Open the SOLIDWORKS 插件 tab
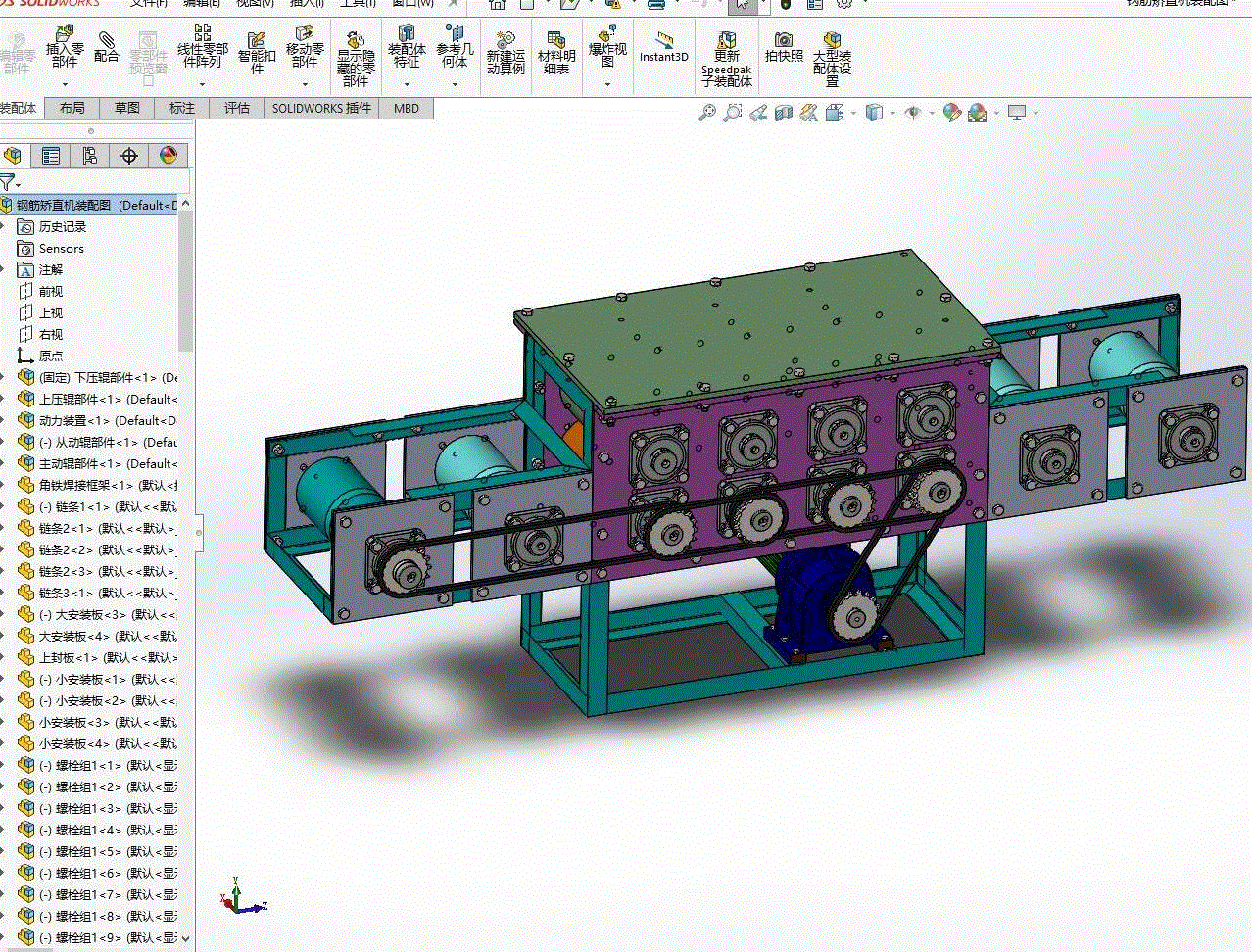The height and width of the screenshot is (952, 1252). (x=322, y=108)
